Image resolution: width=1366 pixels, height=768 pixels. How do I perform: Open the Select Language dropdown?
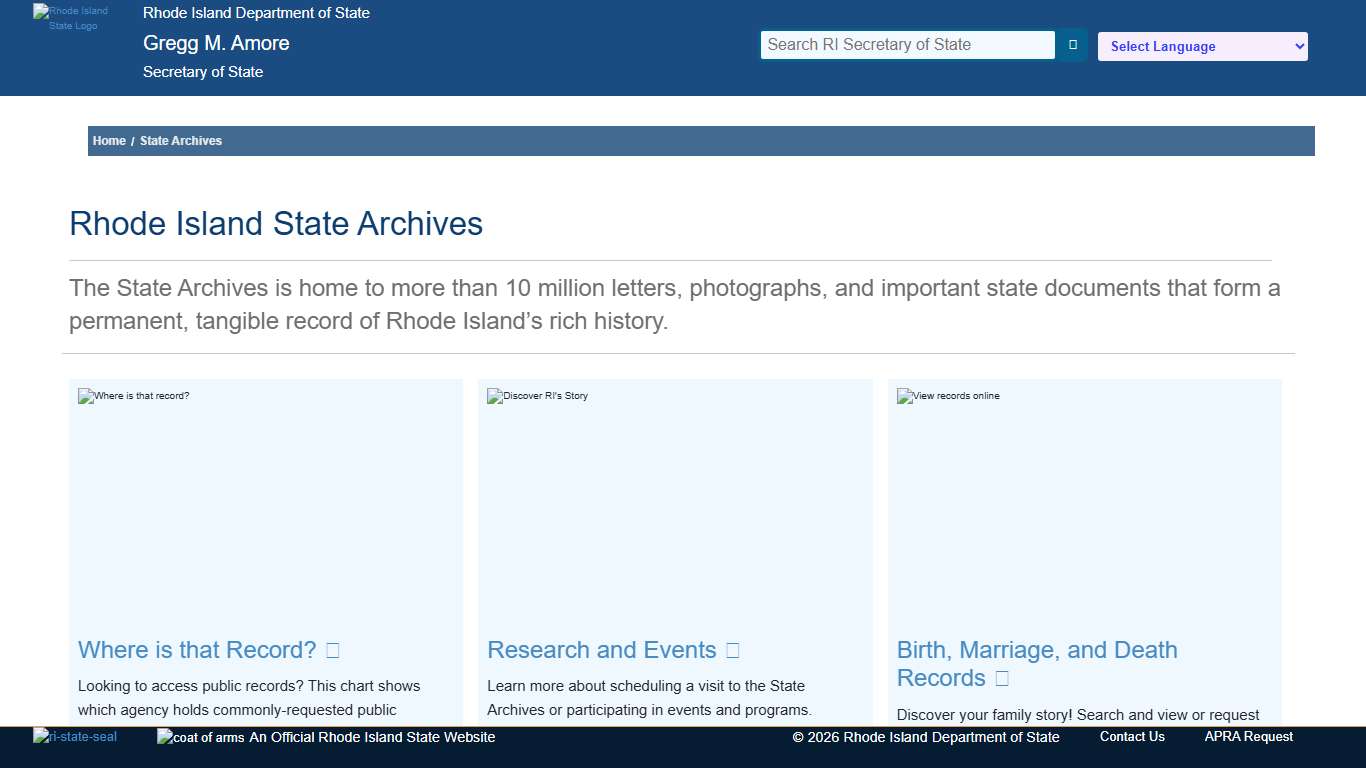(x=1202, y=46)
